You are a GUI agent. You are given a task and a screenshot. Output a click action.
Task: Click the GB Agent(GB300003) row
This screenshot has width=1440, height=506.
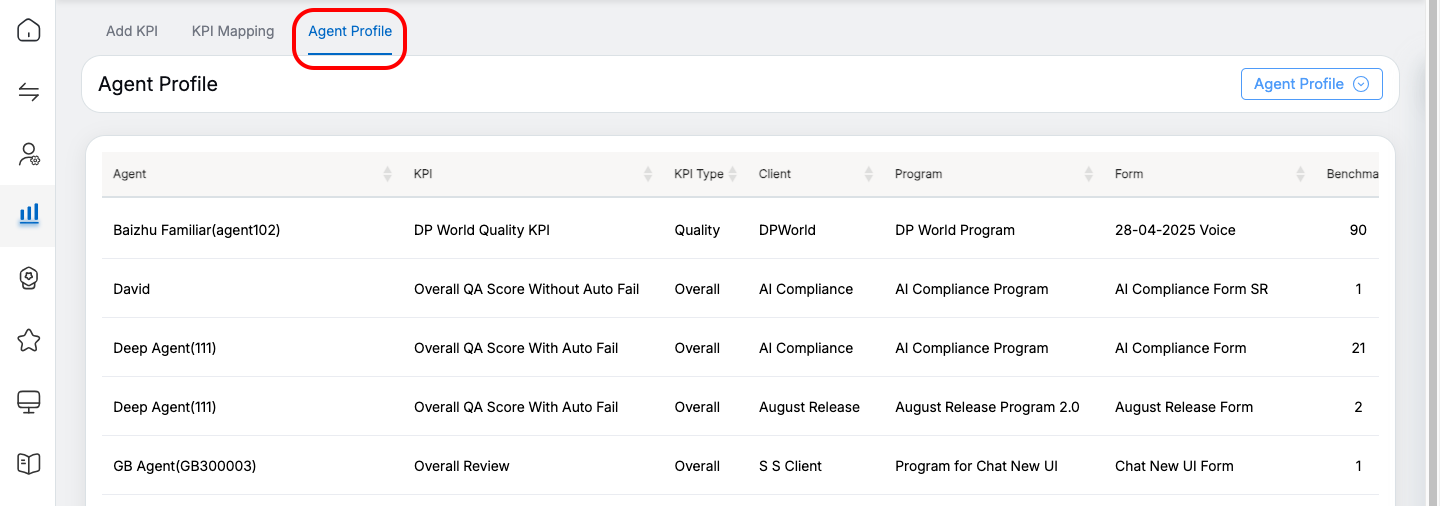[185, 466]
